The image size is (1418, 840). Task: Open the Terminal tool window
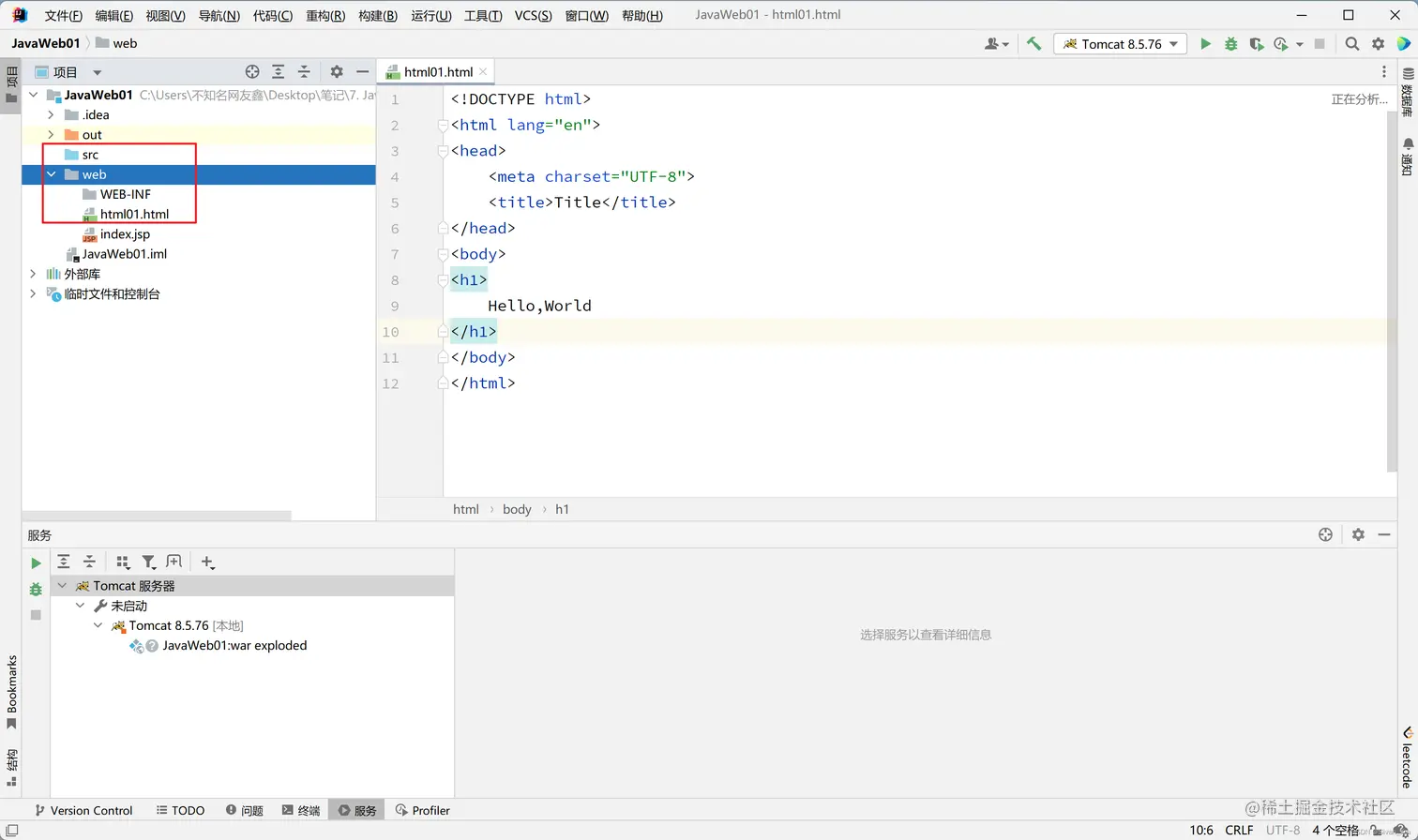pyautogui.click(x=301, y=810)
